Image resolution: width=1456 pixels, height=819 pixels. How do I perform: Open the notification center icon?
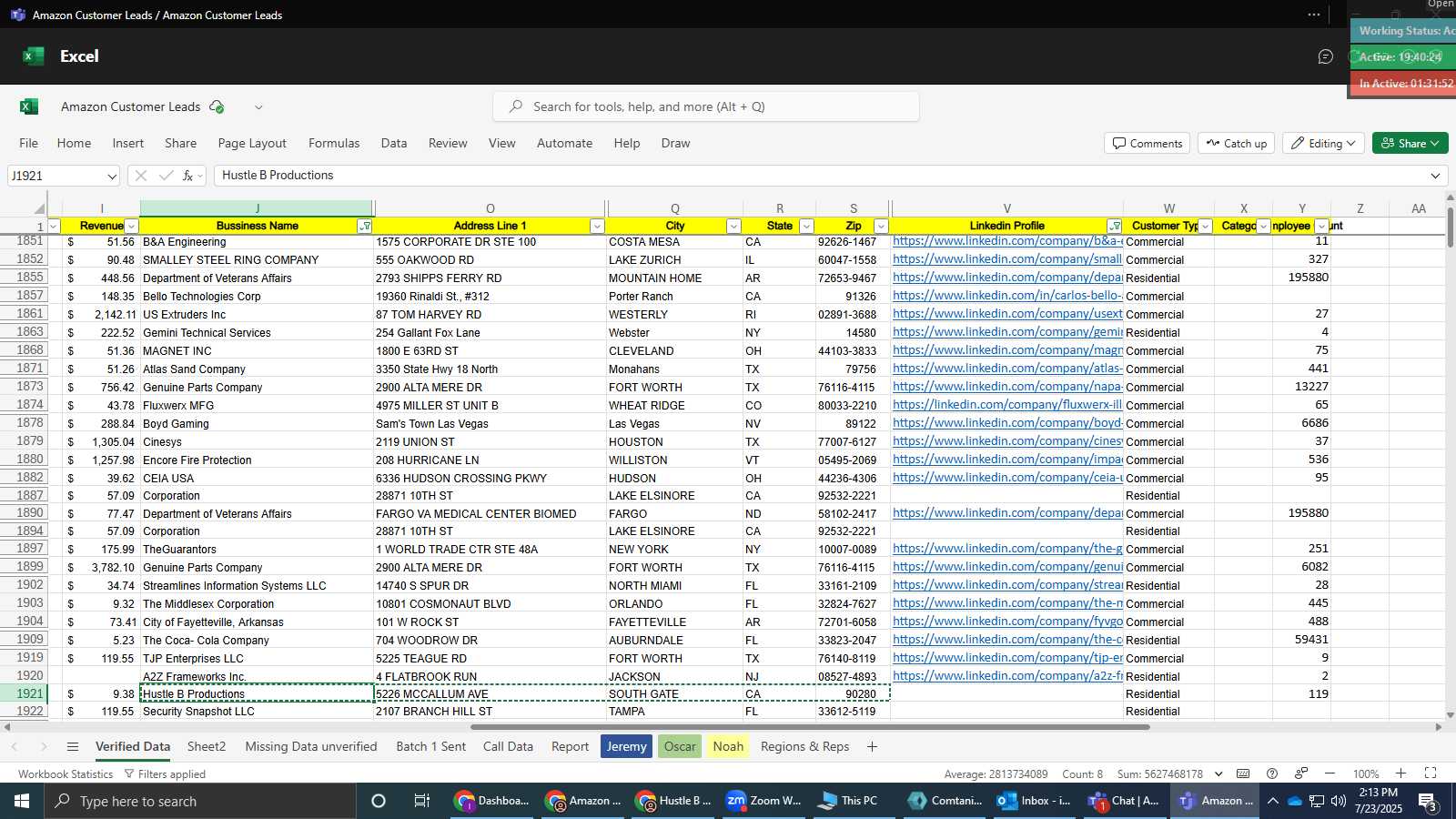pyautogui.click(x=1429, y=801)
